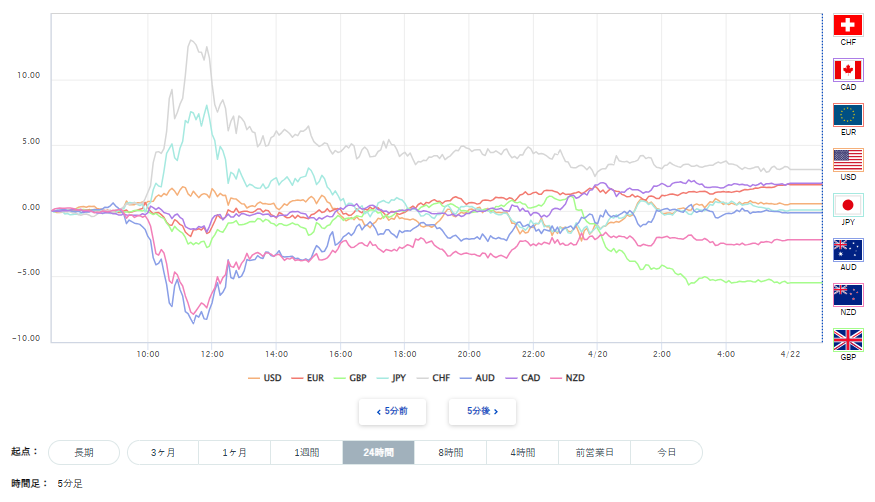Image resolution: width=875 pixels, height=502 pixels.
Task: Select the 1ヶ月 start point
Action: 234,452
